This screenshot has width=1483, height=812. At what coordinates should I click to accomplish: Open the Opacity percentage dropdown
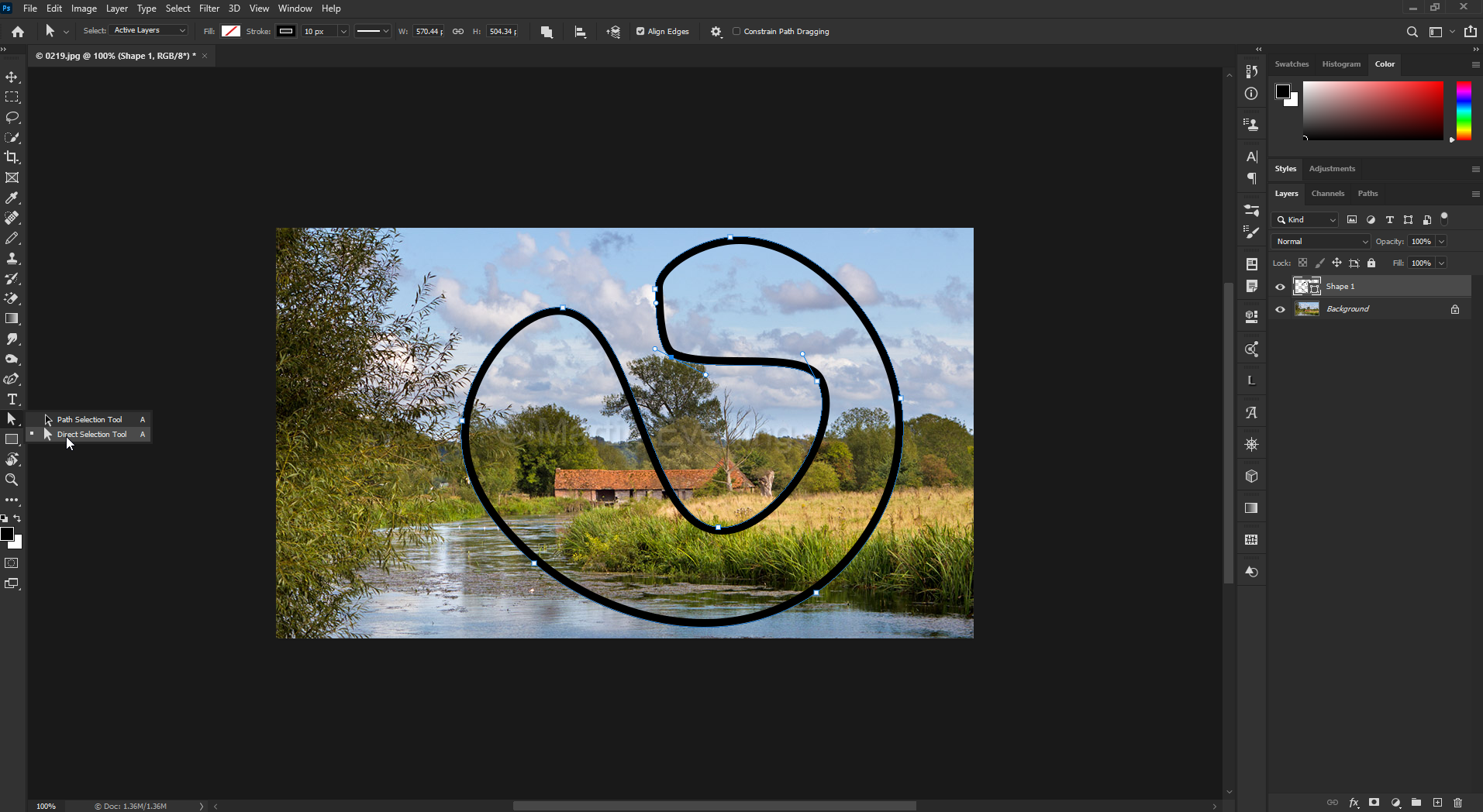(x=1442, y=241)
